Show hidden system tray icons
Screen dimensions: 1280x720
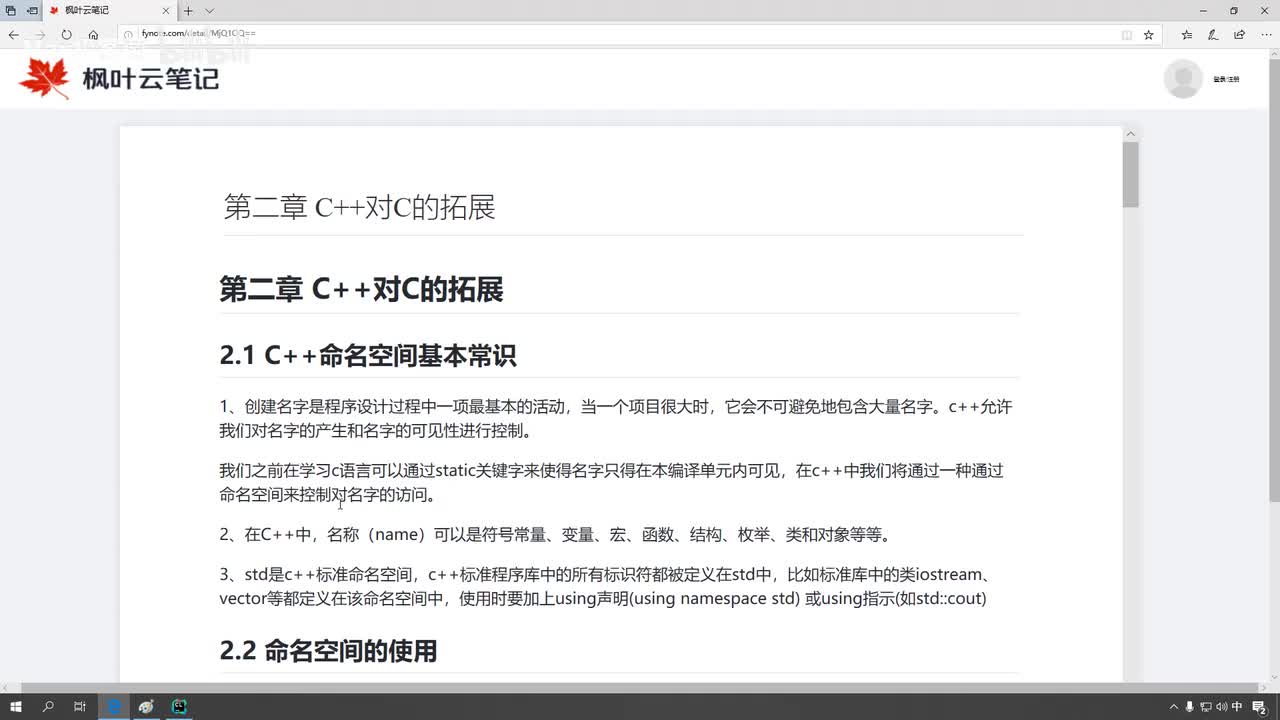click(x=1174, y=707)
